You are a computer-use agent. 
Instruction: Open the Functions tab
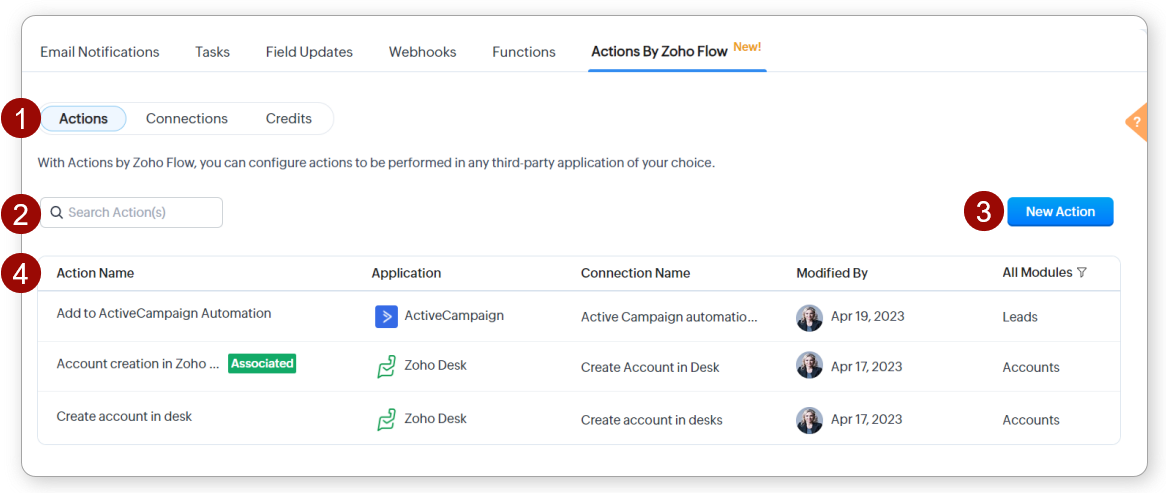[524, 52]
